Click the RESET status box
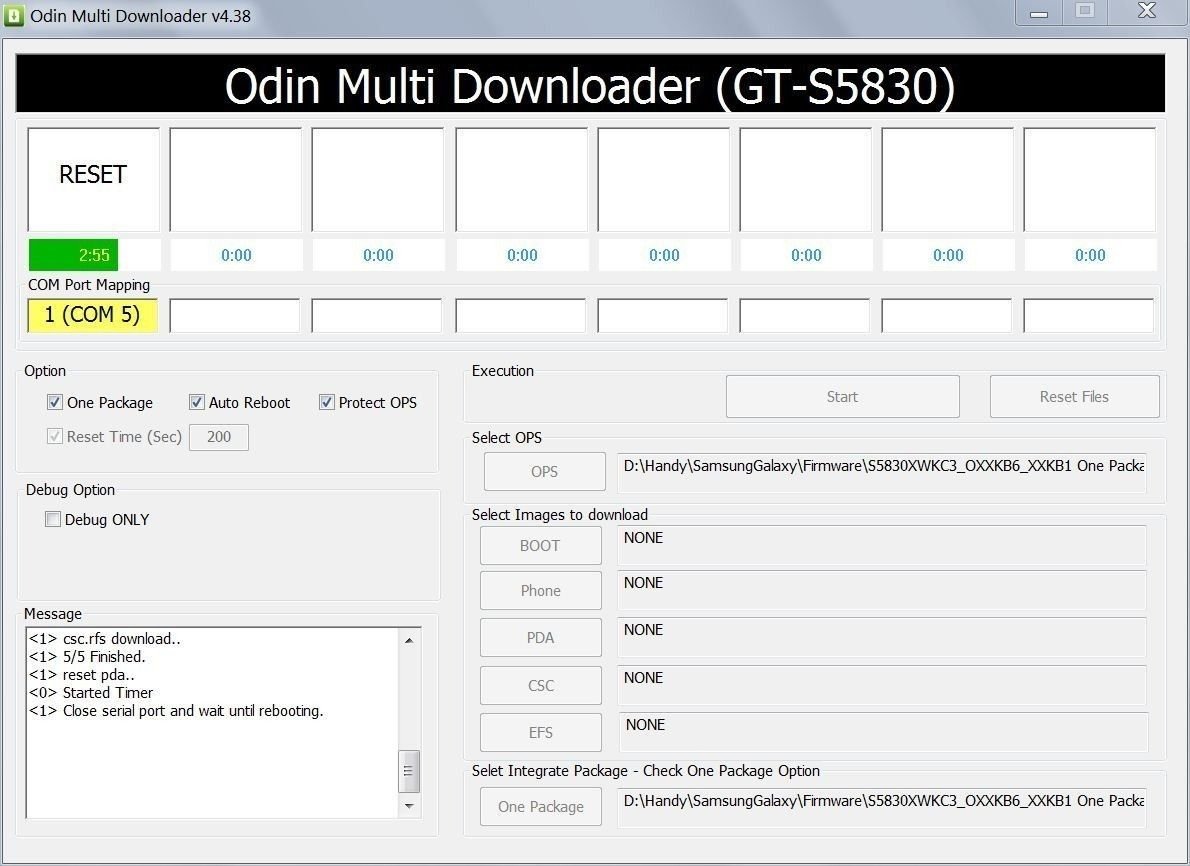The image size is (1190, 866). (x=93, y=179)
